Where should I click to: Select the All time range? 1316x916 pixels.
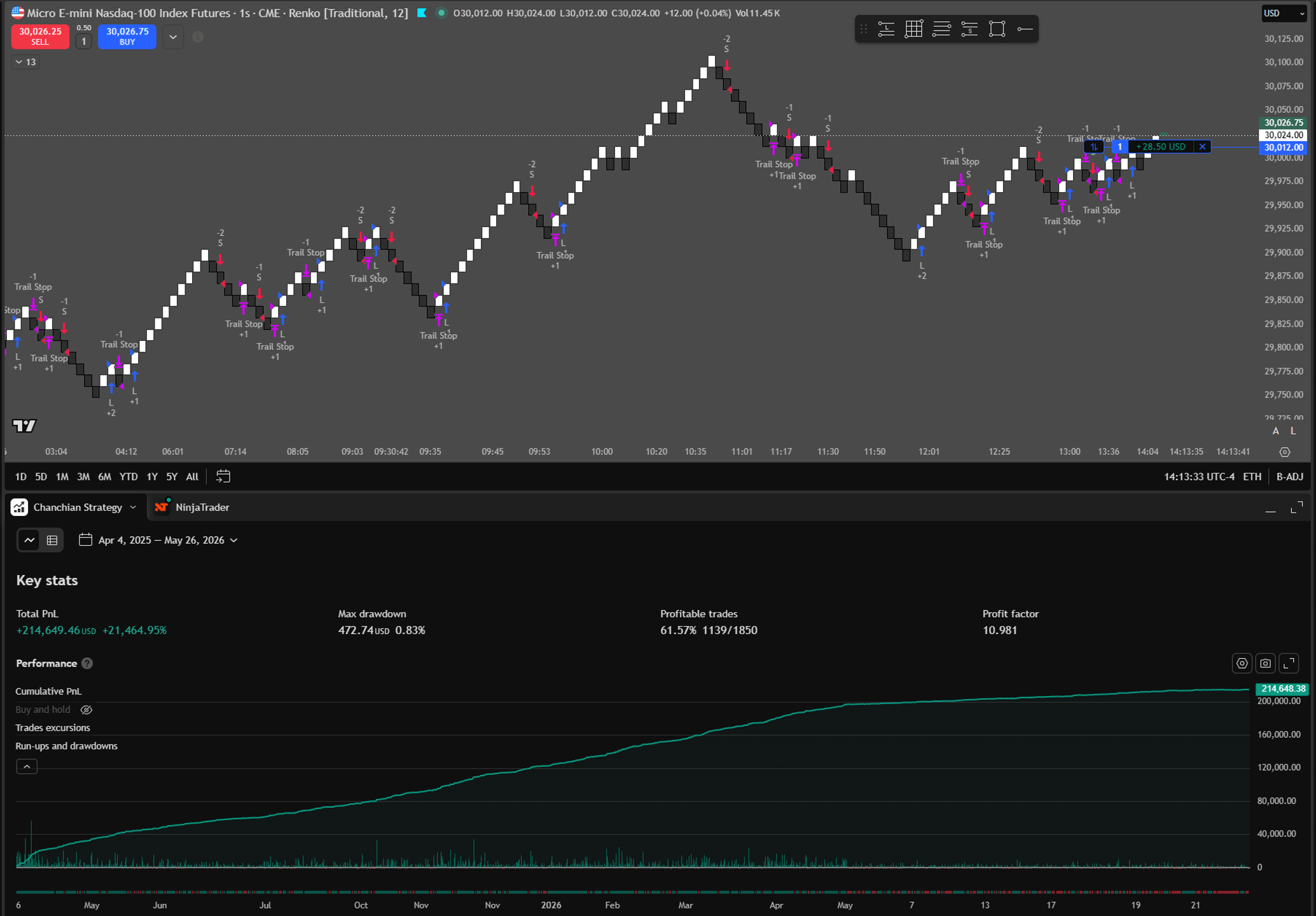click(x=192, y=476)
